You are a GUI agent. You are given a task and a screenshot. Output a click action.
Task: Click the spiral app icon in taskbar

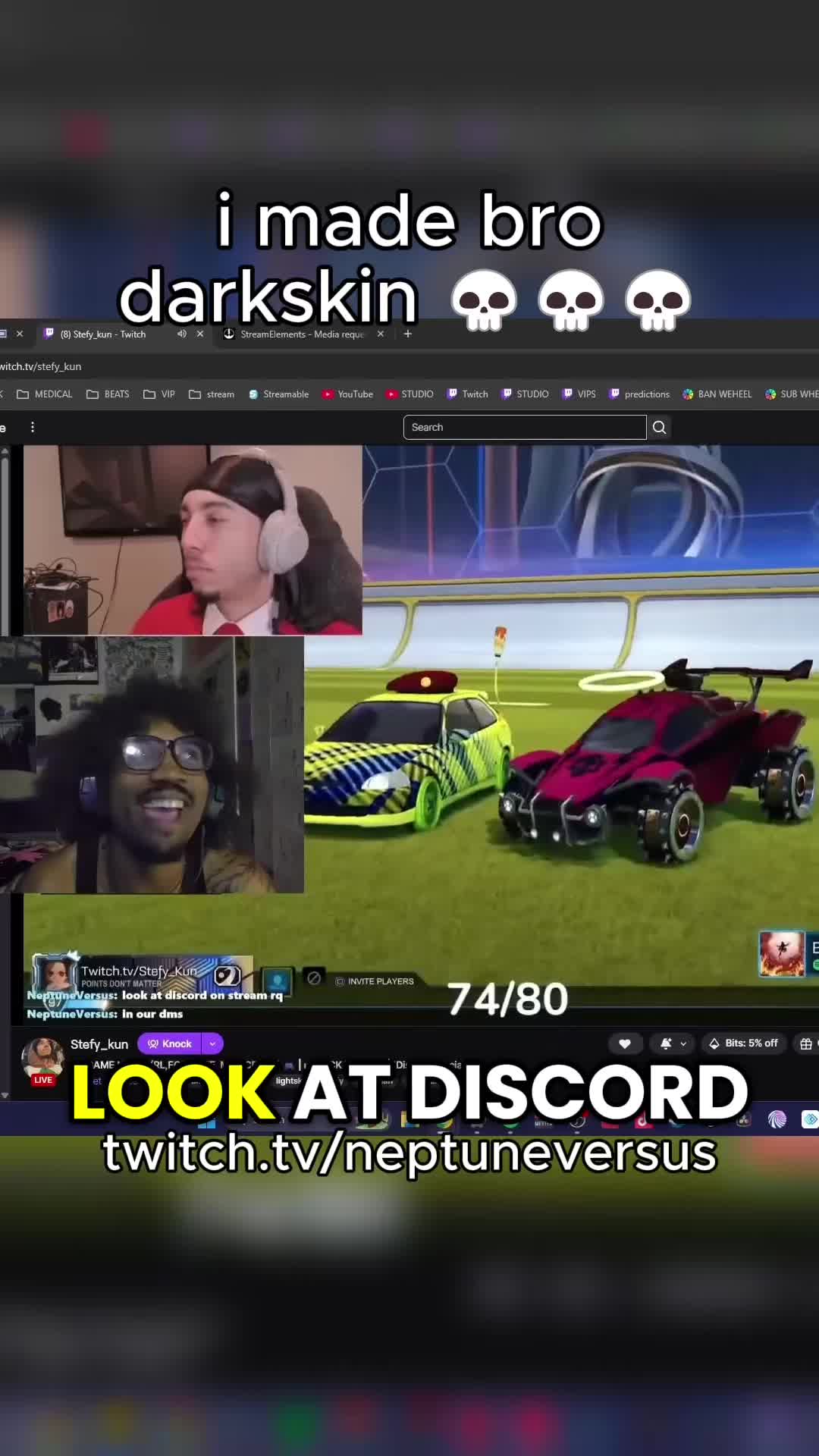pos(777,1119)
